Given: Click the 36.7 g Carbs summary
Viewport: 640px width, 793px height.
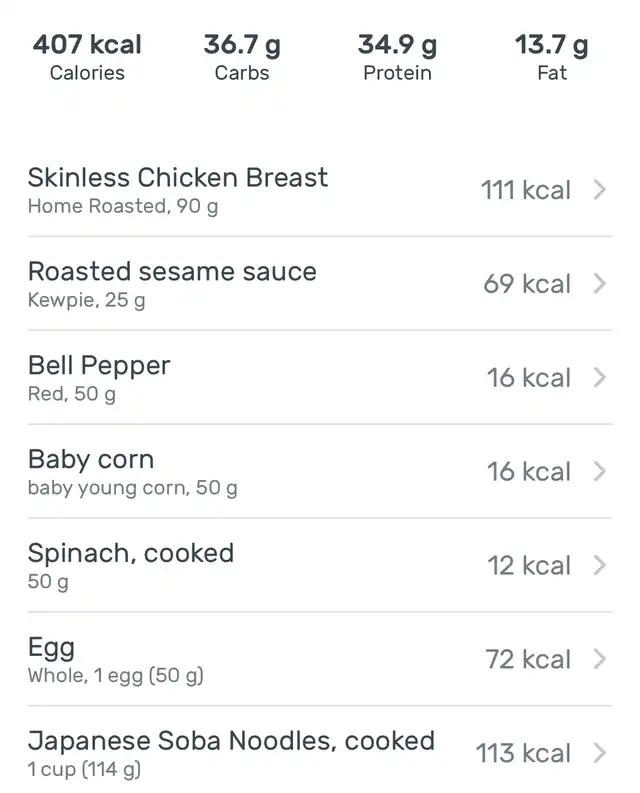Looking at the screenshot, I should tap(242, 57).
